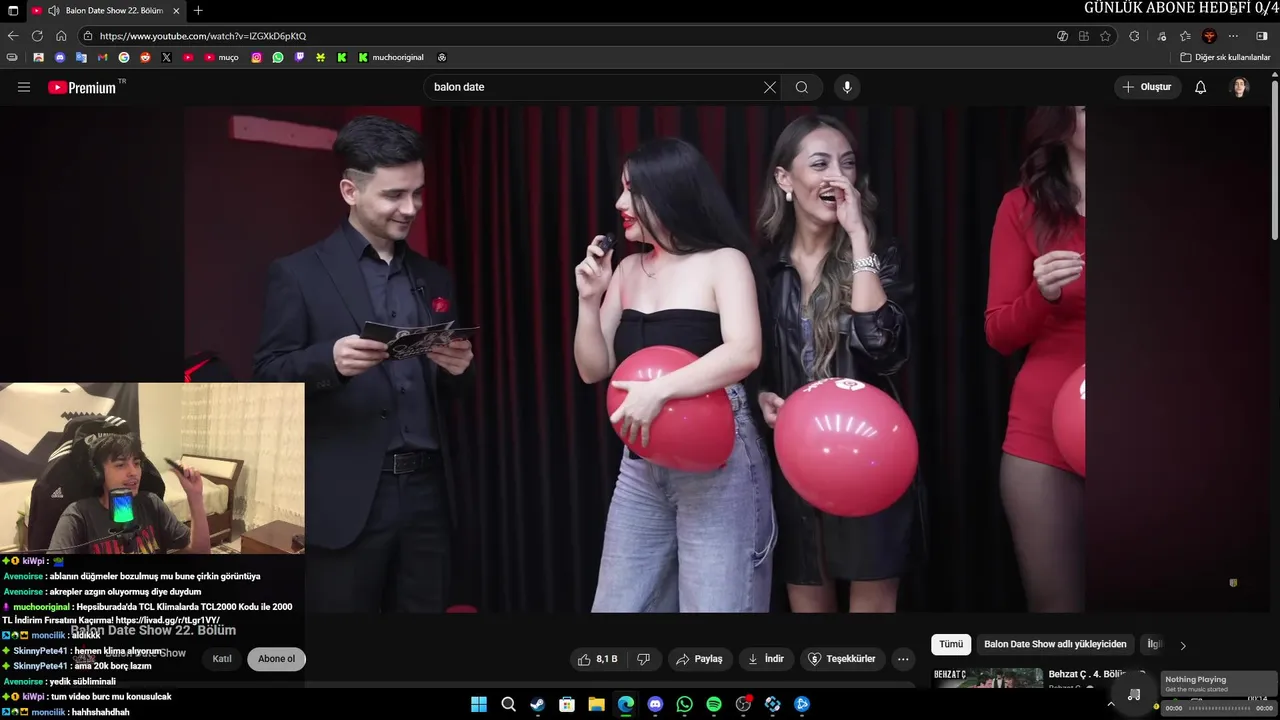Clear the search text with X
This screenshot has width=1280, height=720.
tap(770, 87)
